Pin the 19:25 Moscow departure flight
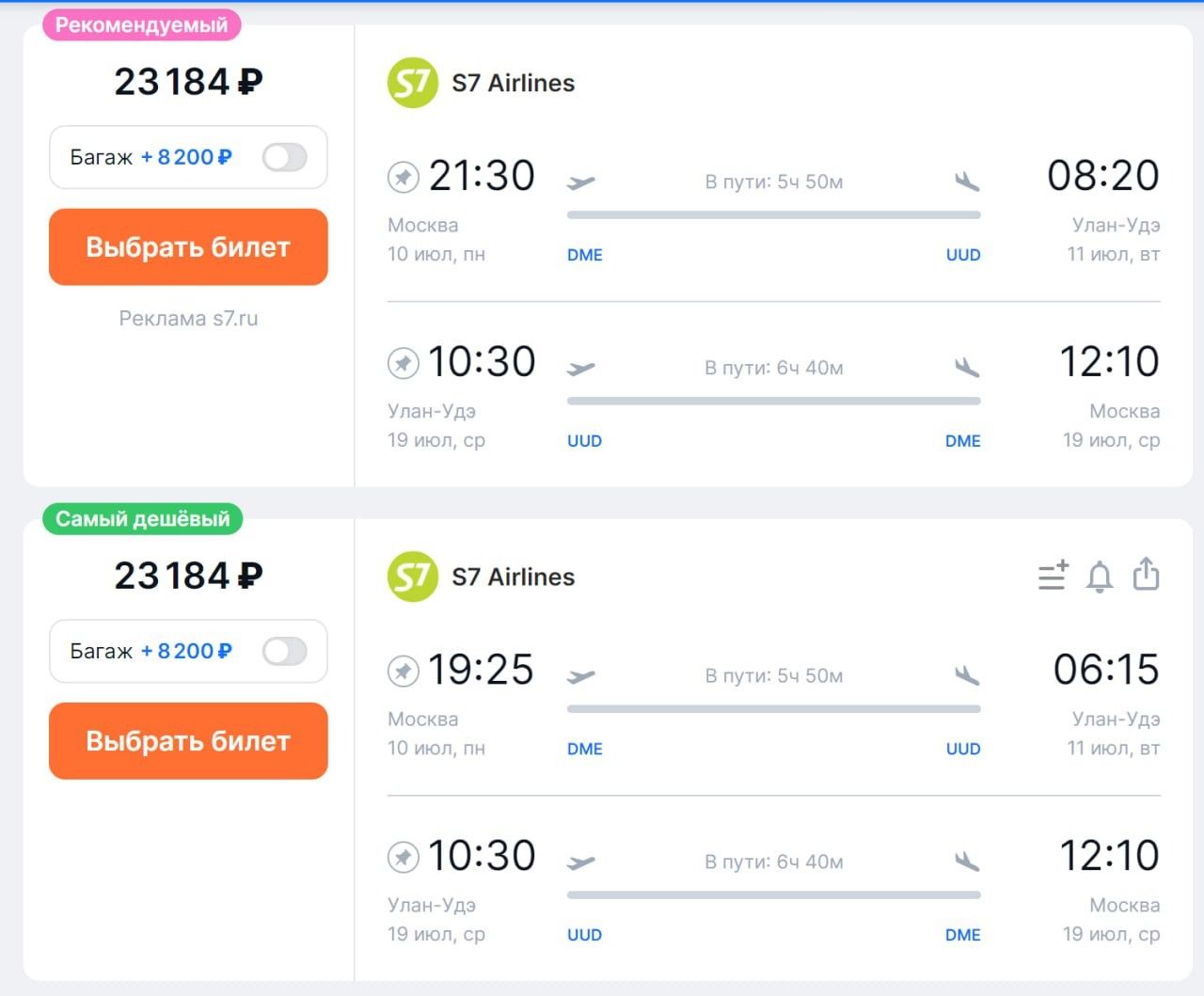Viewport: 1204px width, 996px height. (x=404, y=671)
